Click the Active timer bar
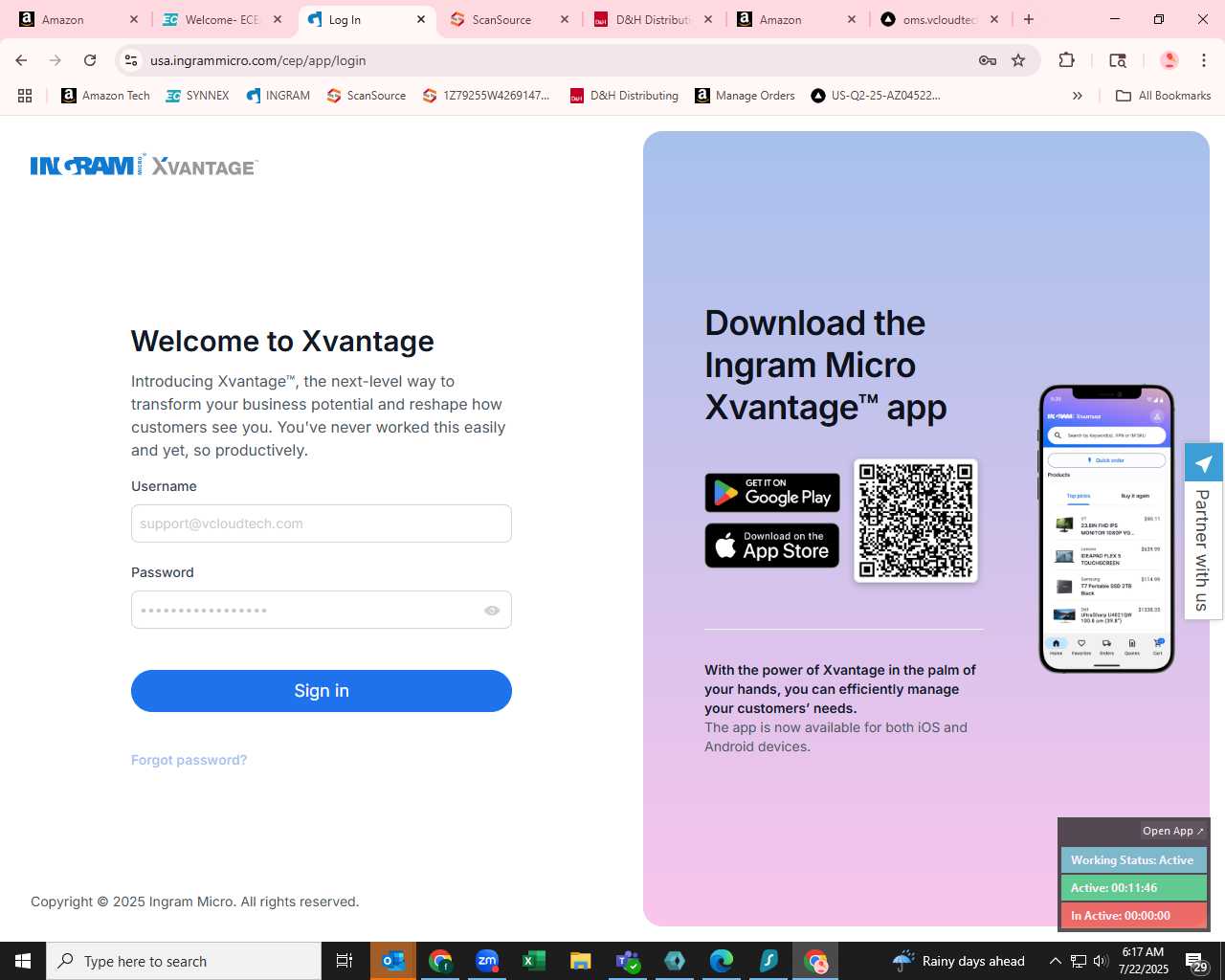The height and width of the screenshot is (980, 1225). (1133, 888)
